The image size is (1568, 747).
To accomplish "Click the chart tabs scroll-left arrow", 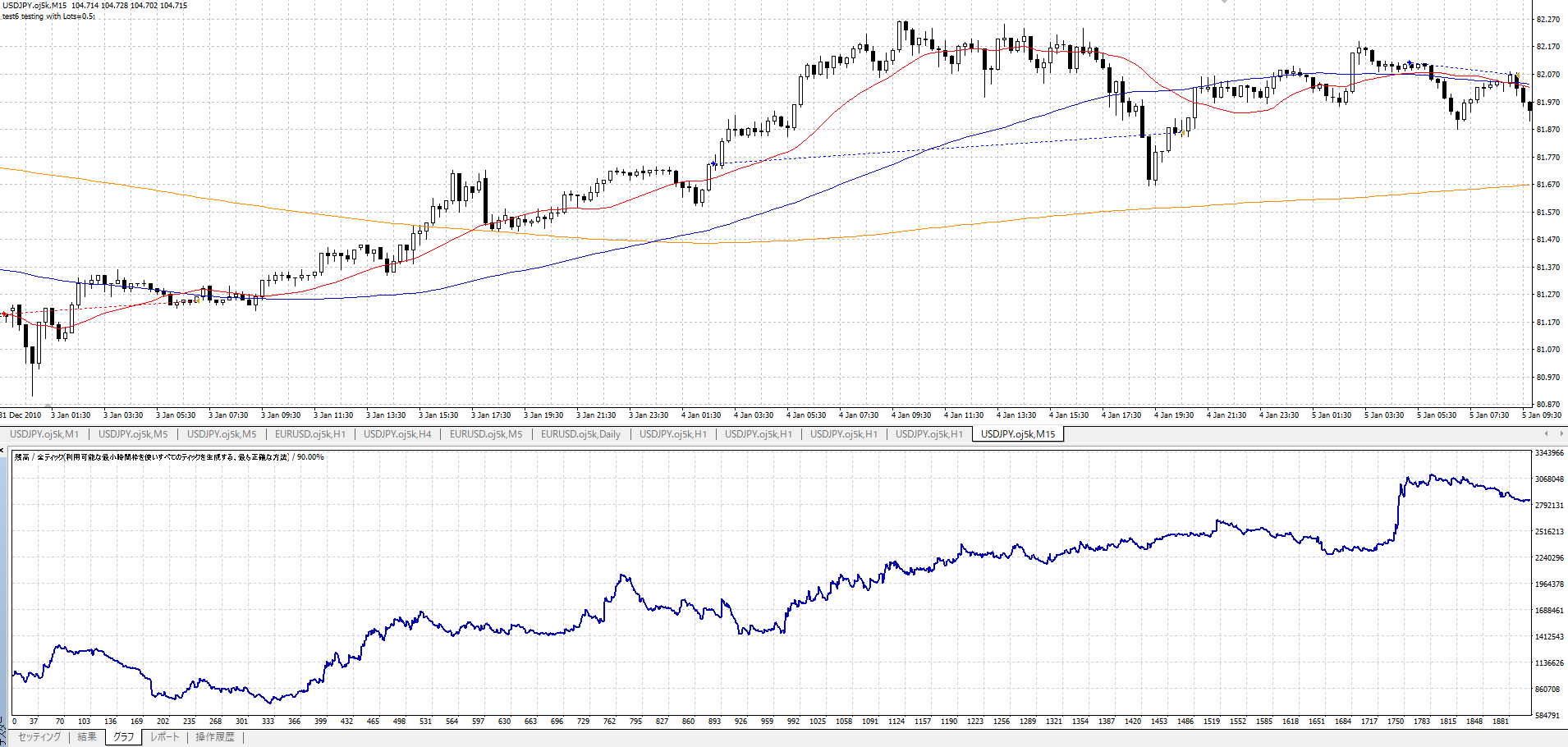I will tap(1547, 433).
